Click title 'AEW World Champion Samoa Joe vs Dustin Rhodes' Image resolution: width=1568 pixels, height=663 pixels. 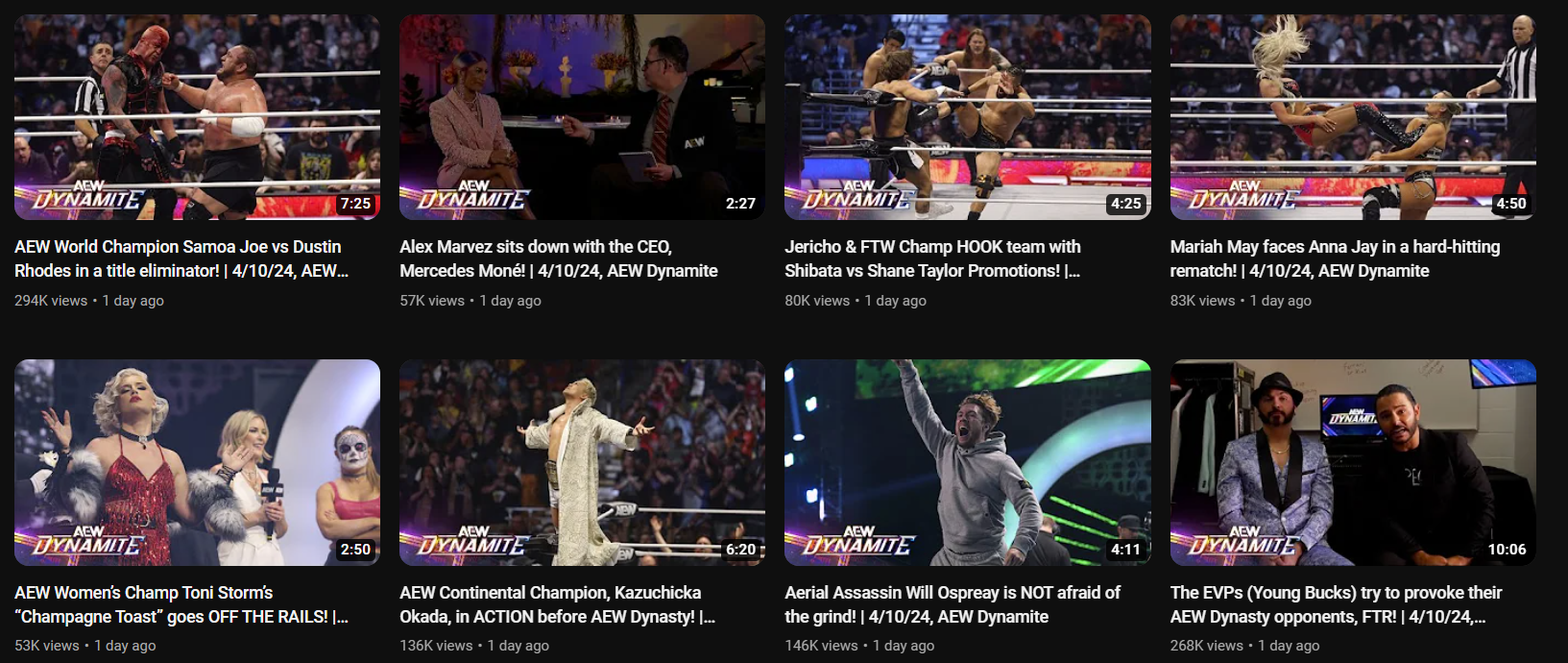181,258
